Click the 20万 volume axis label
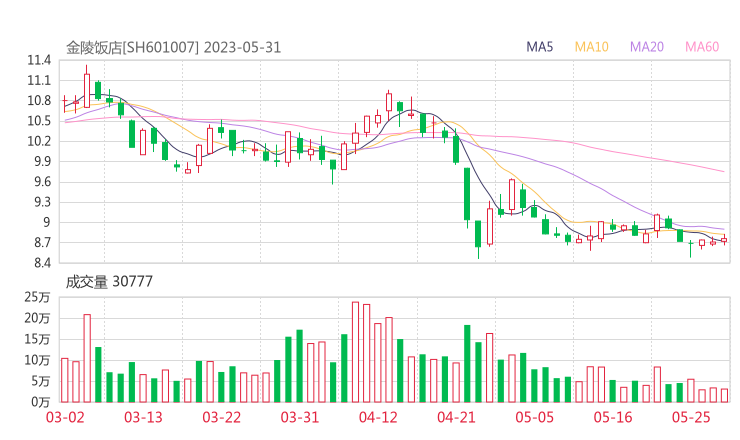This screenshot has height=440, width=740. coord(37,319)
